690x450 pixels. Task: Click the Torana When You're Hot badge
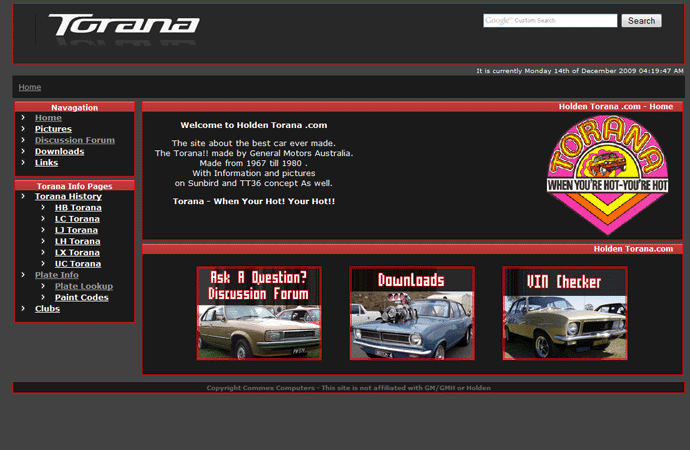pyautogui.click(x=608, y=175)
